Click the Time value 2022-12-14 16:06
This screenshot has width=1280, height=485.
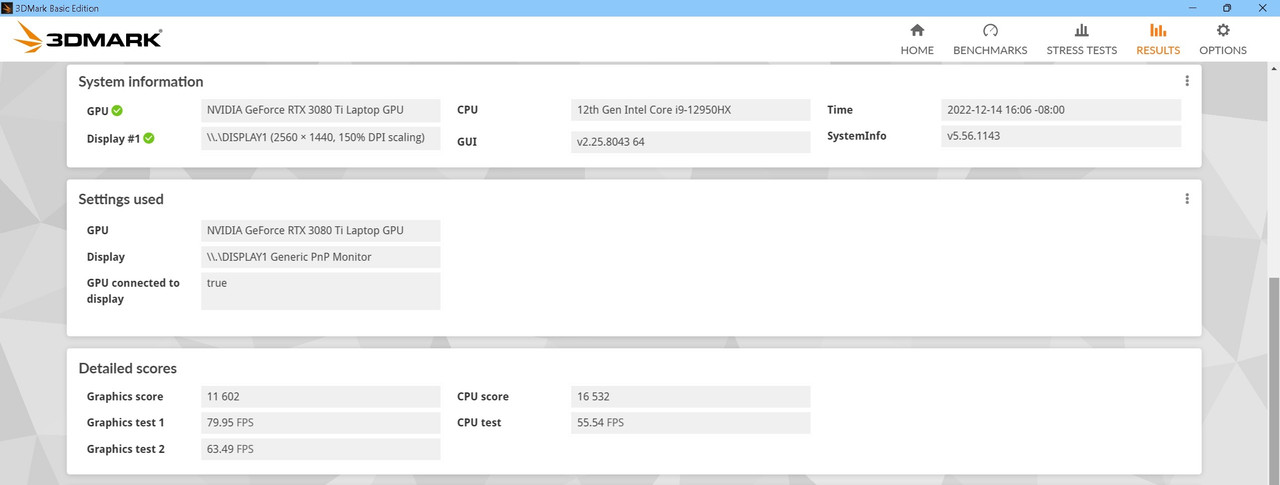click(1060, 110)
